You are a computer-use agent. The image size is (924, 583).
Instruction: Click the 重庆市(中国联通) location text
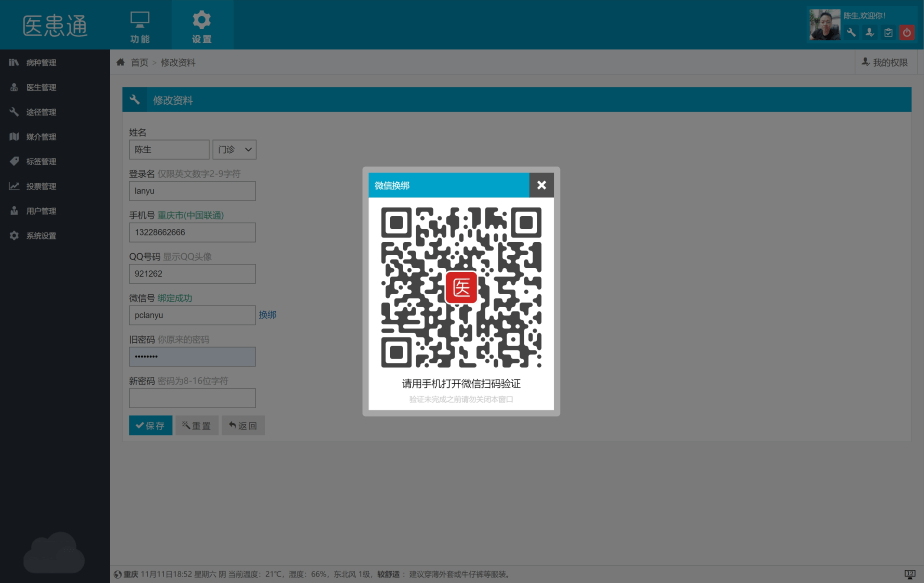(191, 215)
